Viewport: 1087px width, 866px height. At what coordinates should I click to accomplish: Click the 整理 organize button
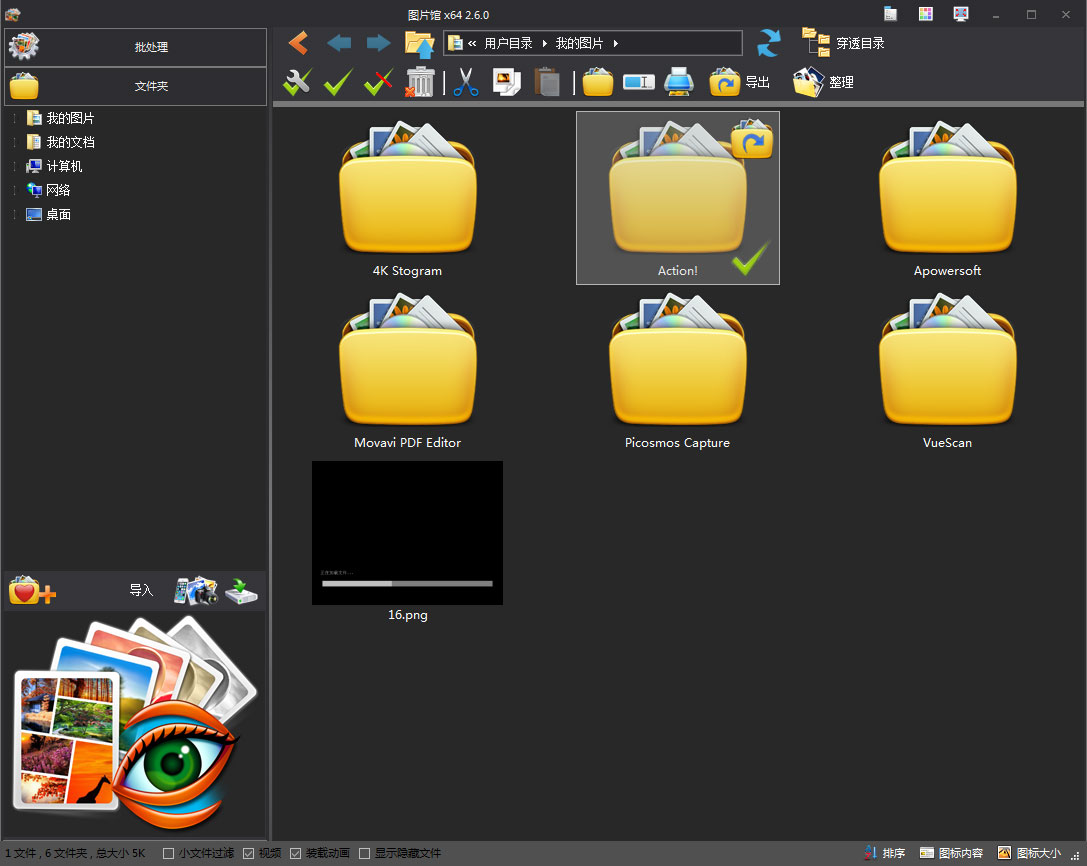[x=824, y=82]
